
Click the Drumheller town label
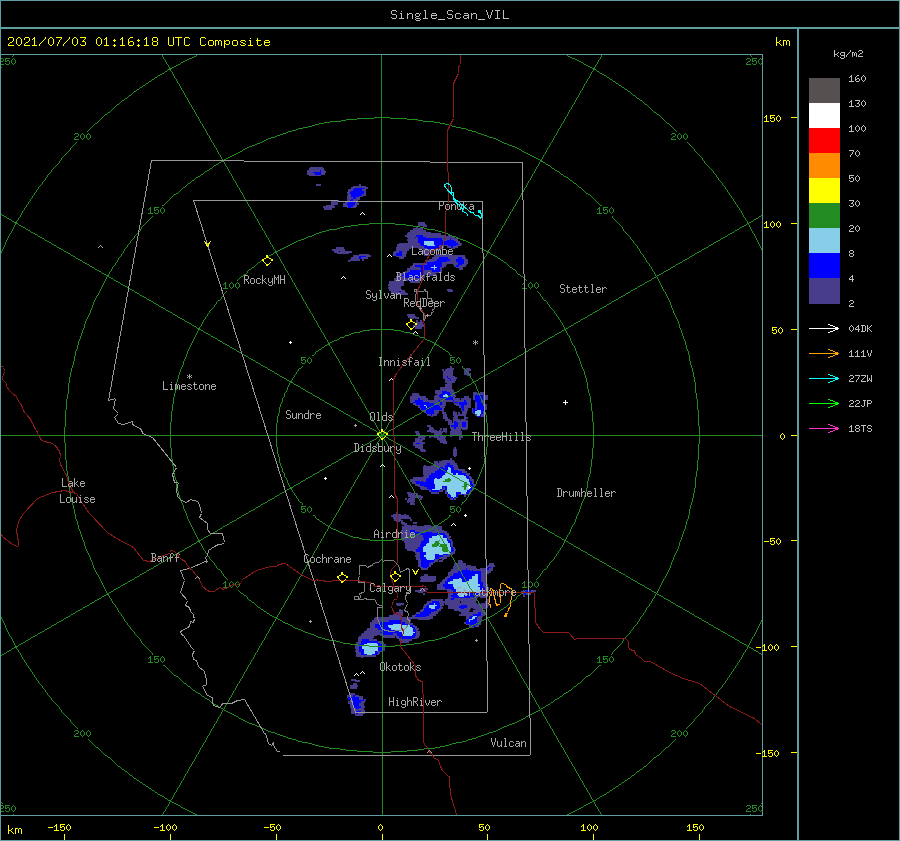586,493
